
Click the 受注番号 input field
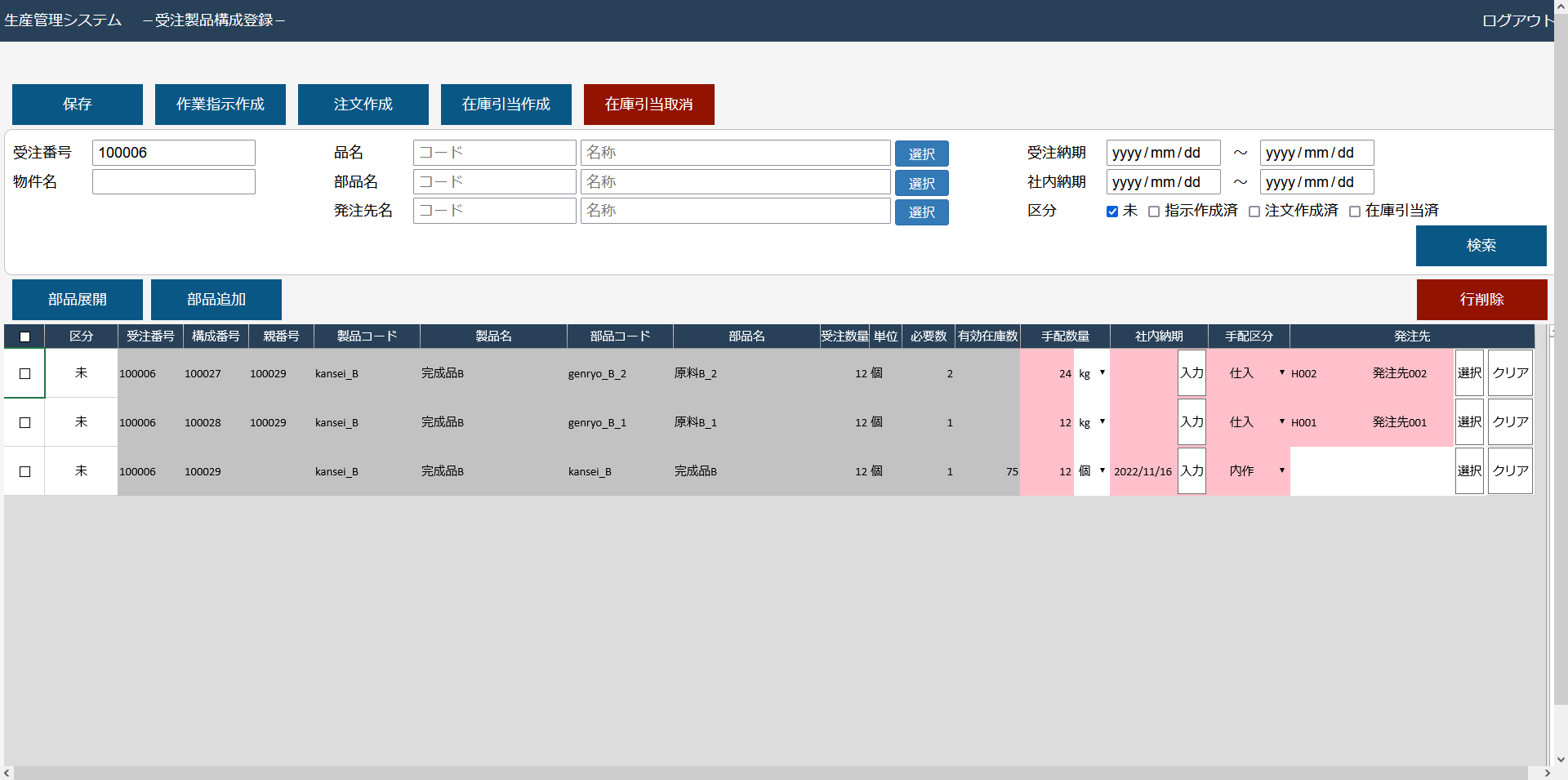tap(173, 153)
